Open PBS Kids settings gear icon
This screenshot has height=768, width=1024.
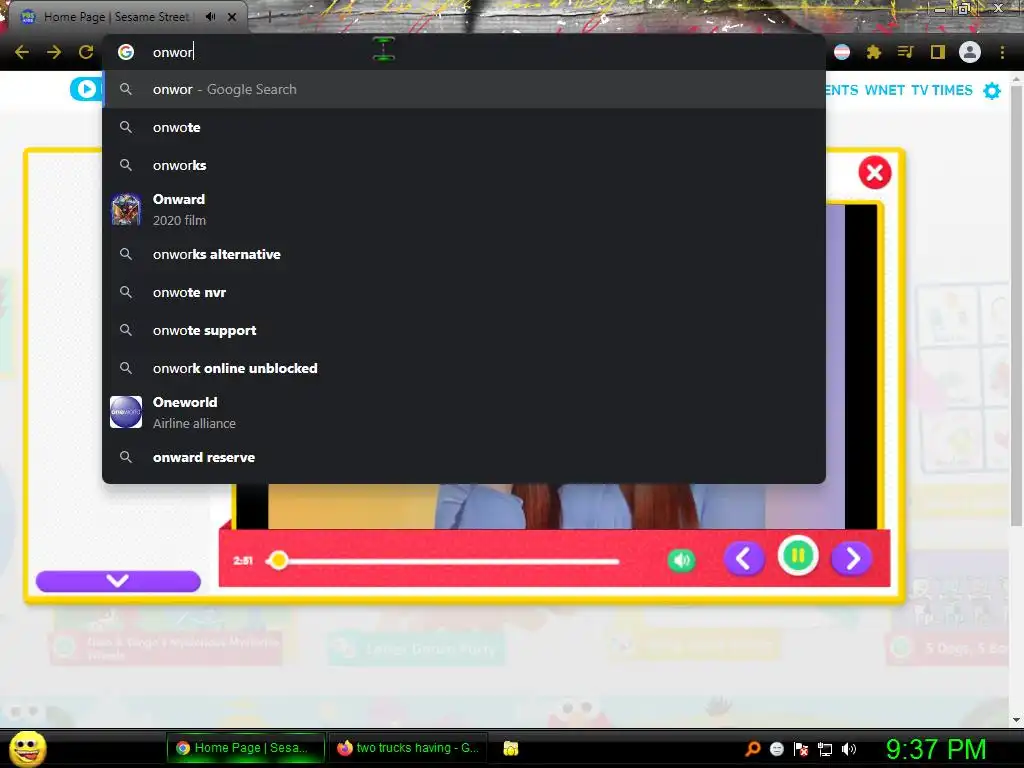[992, 91]
